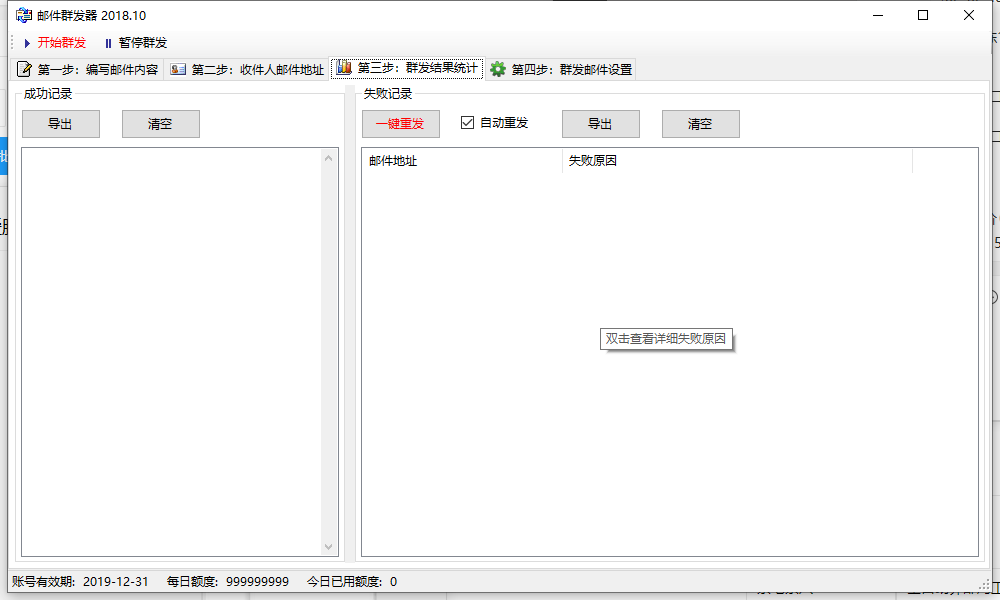Click the 邮件地址 column header
Image resolution: width=1000 pixels, height=600 pixels.
pyautogui.click(x=462, y=161)
